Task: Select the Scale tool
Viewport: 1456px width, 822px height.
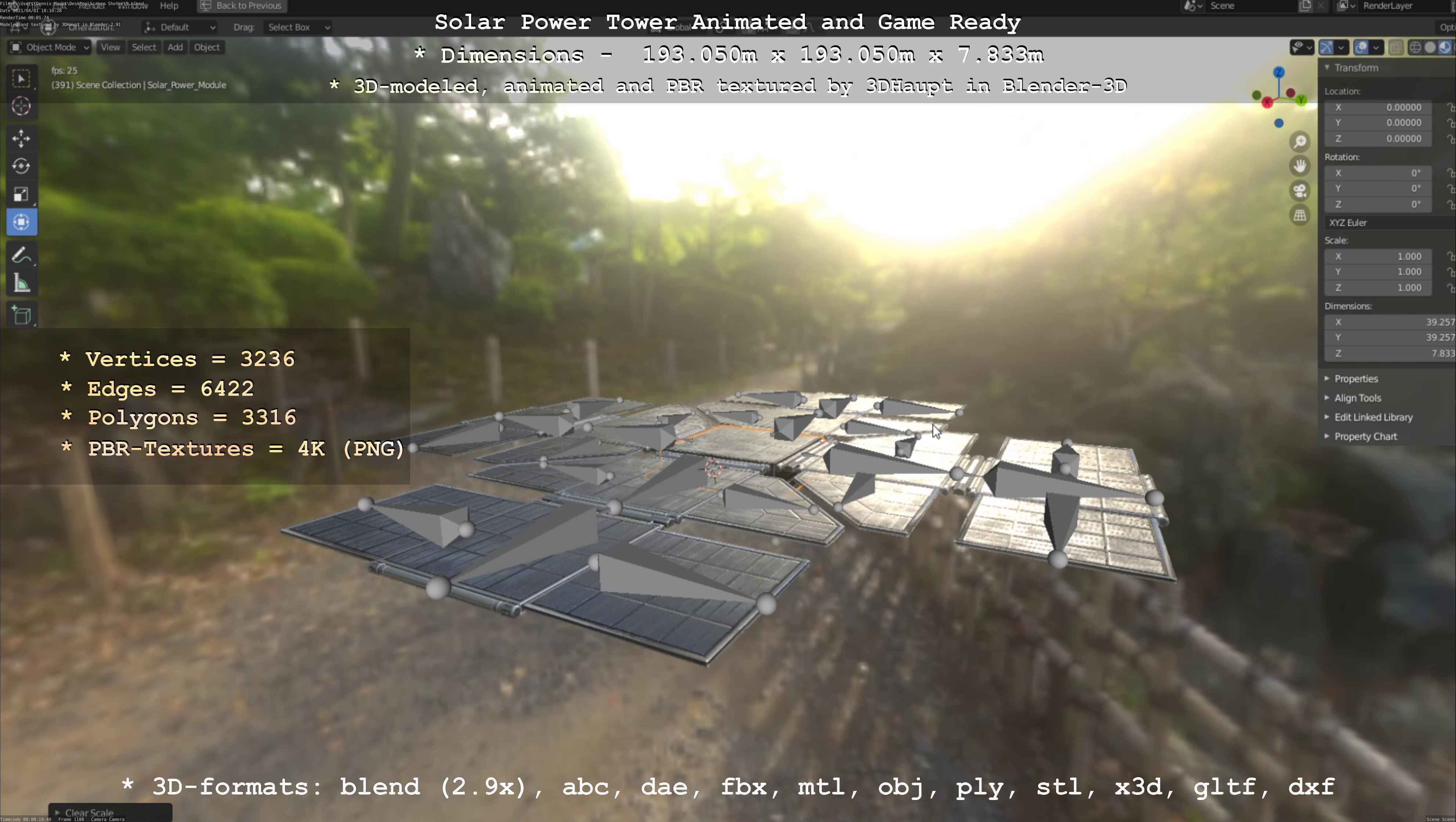Action: 21,194
